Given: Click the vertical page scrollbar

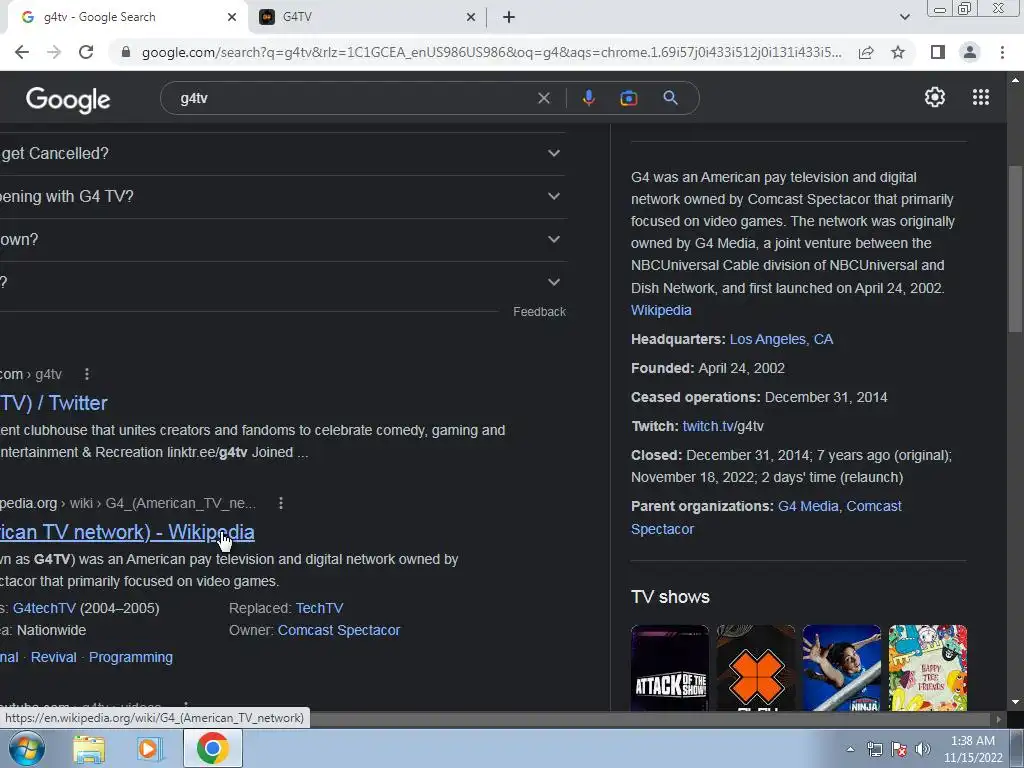Looking at the screenshot, I should point(1015,248).
